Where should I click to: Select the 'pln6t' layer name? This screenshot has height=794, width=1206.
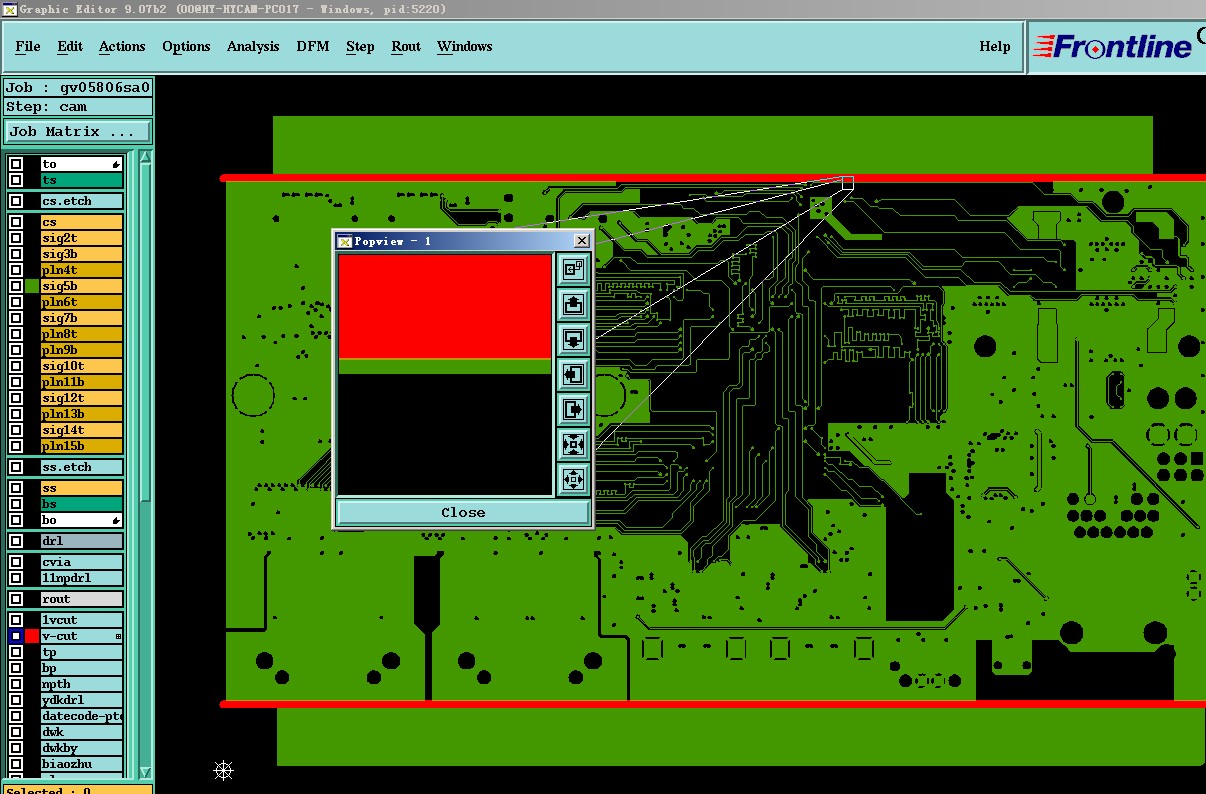click(x=82, y=302)
